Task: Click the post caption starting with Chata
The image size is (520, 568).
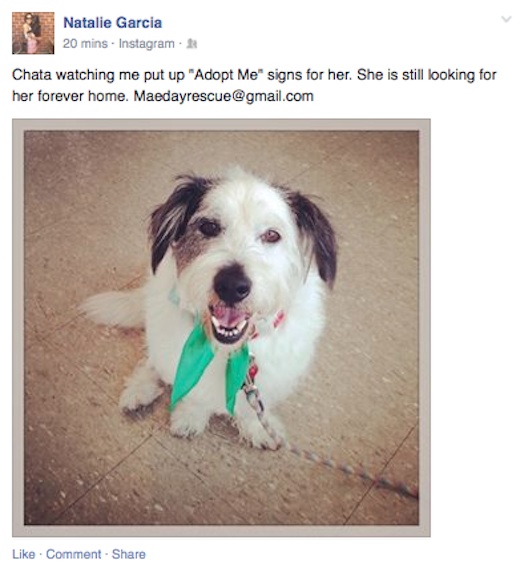Action: pos(254,85)
